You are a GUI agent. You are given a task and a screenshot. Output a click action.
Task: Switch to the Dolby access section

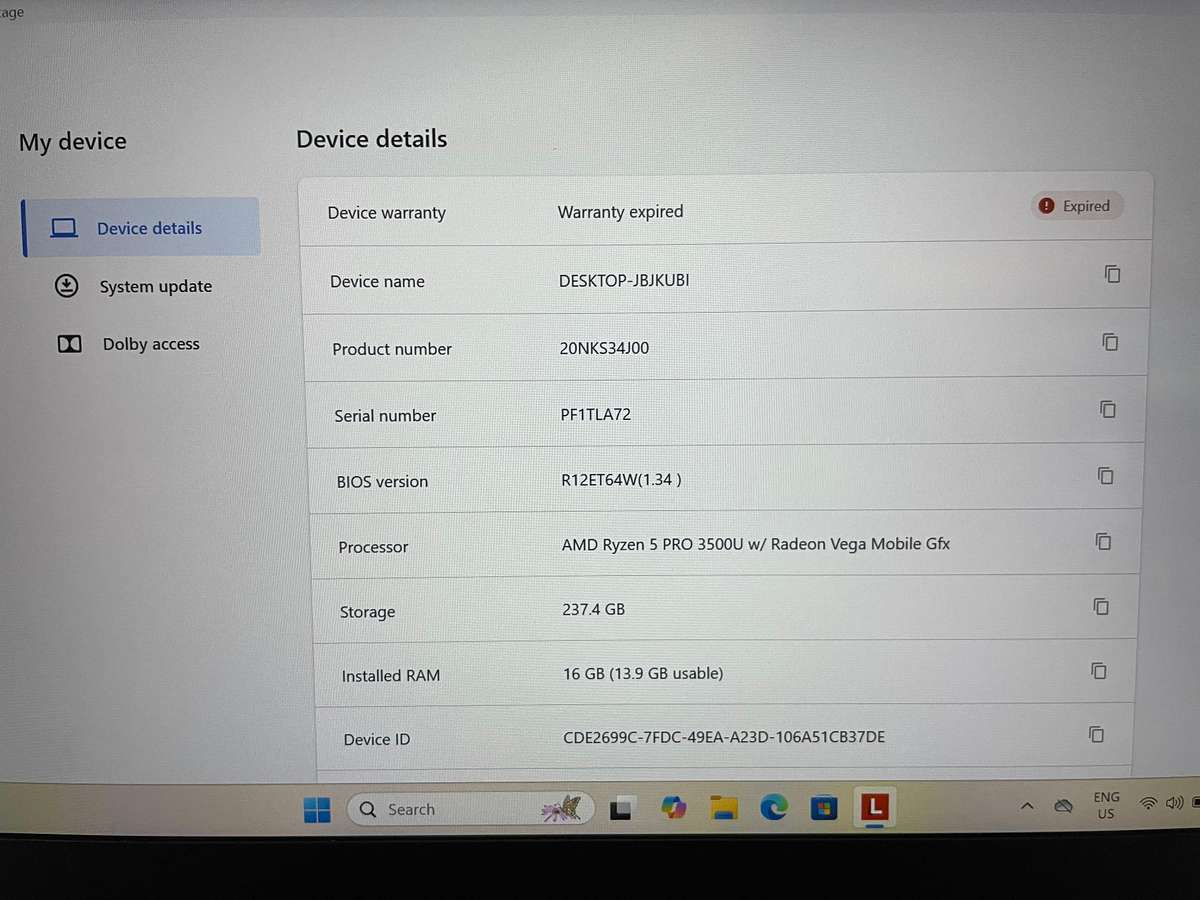[151, 344]
